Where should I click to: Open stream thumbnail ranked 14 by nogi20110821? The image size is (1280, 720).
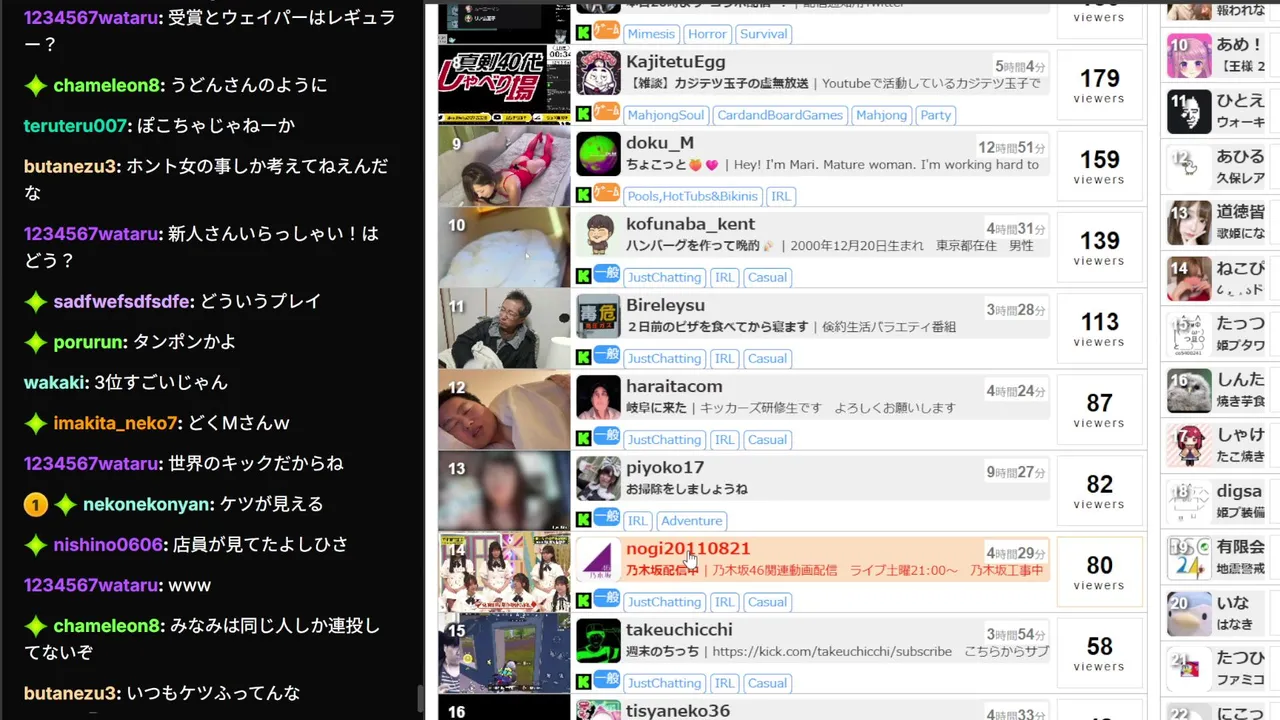[x=504, y=572]
